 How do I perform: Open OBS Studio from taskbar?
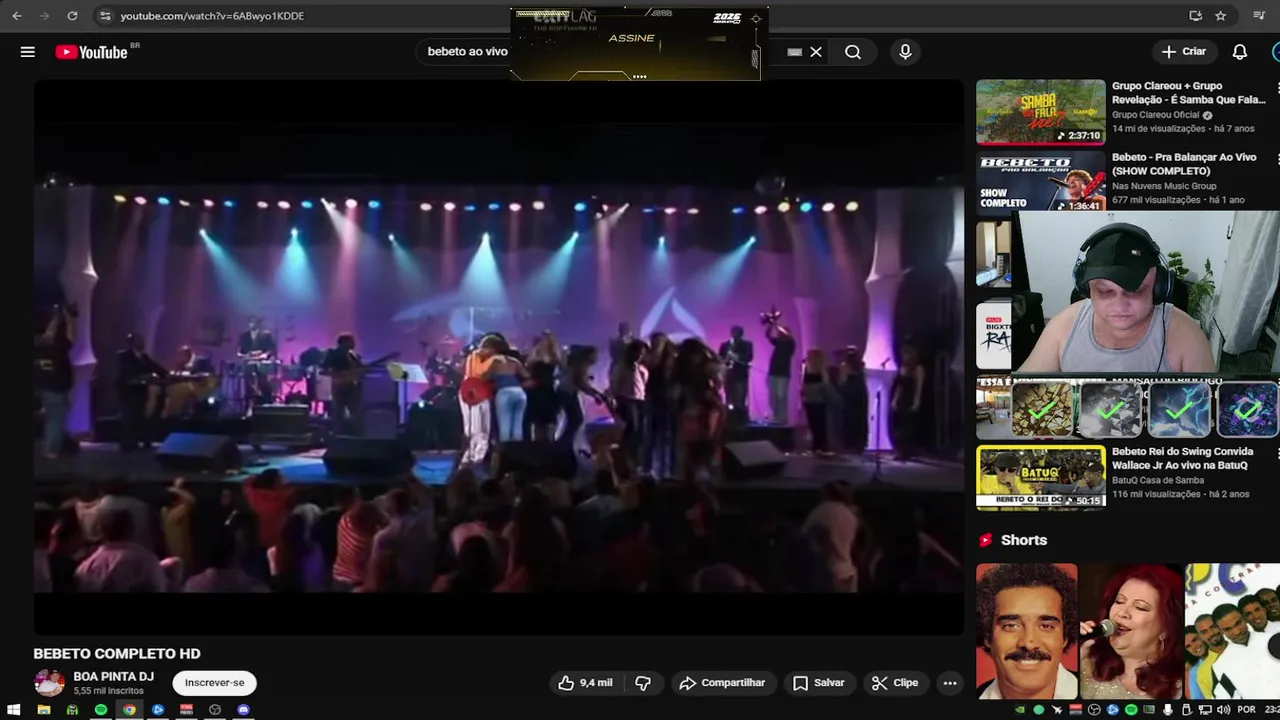(215, 710)
